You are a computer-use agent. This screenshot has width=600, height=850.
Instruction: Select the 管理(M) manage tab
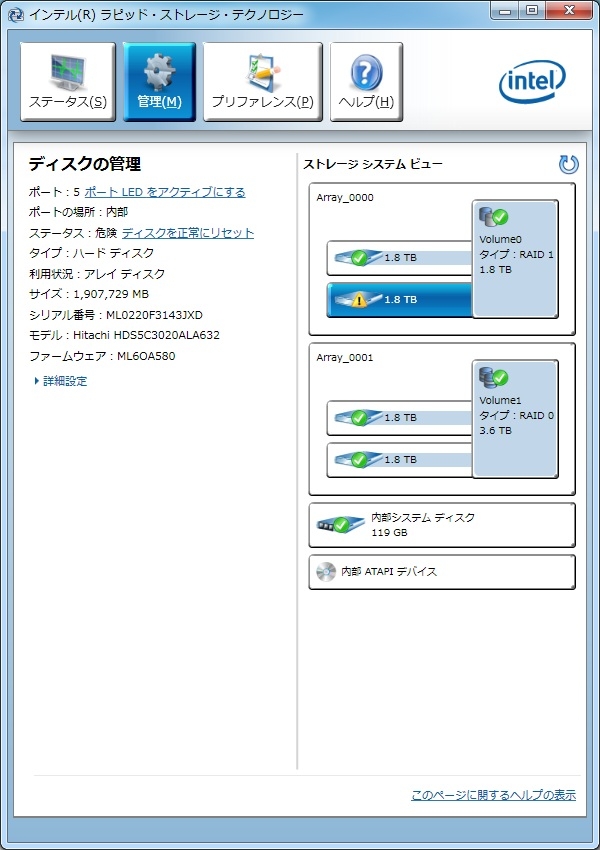pos(159,81)
